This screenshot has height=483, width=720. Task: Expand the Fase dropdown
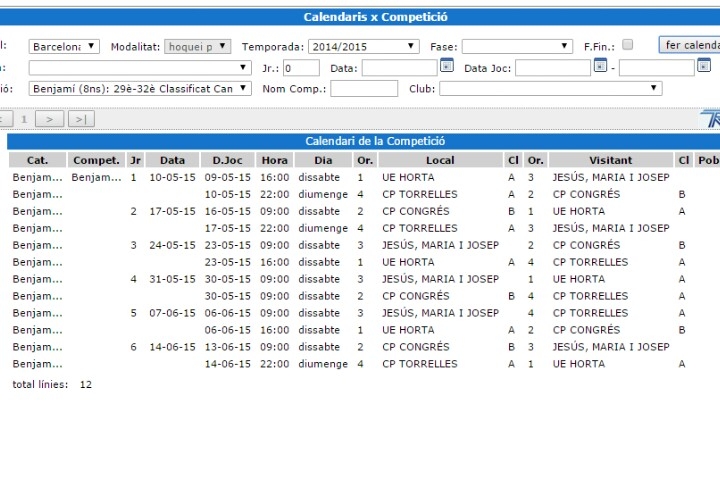click(517, 46)
